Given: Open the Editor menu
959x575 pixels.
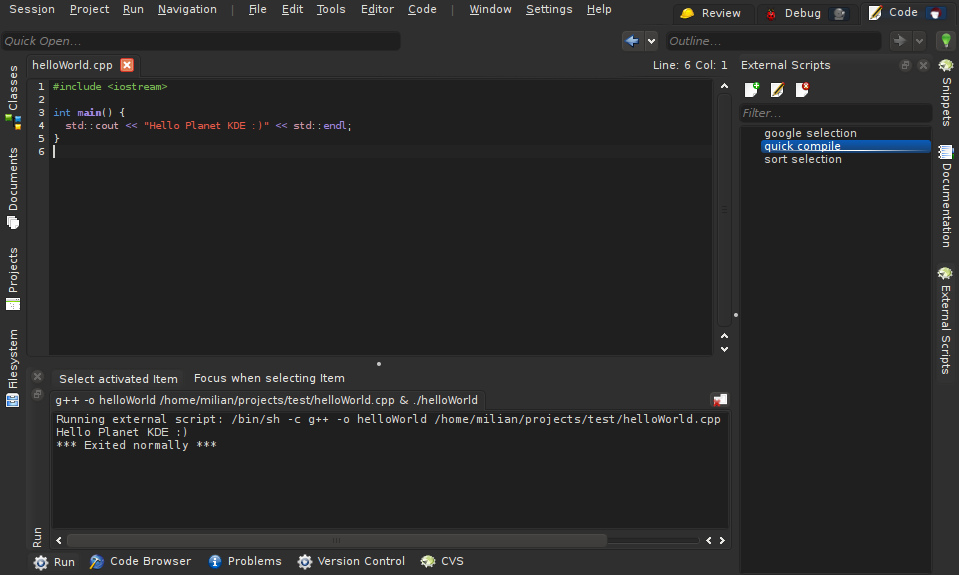Looking at the screenshot, I should point(377,9).
